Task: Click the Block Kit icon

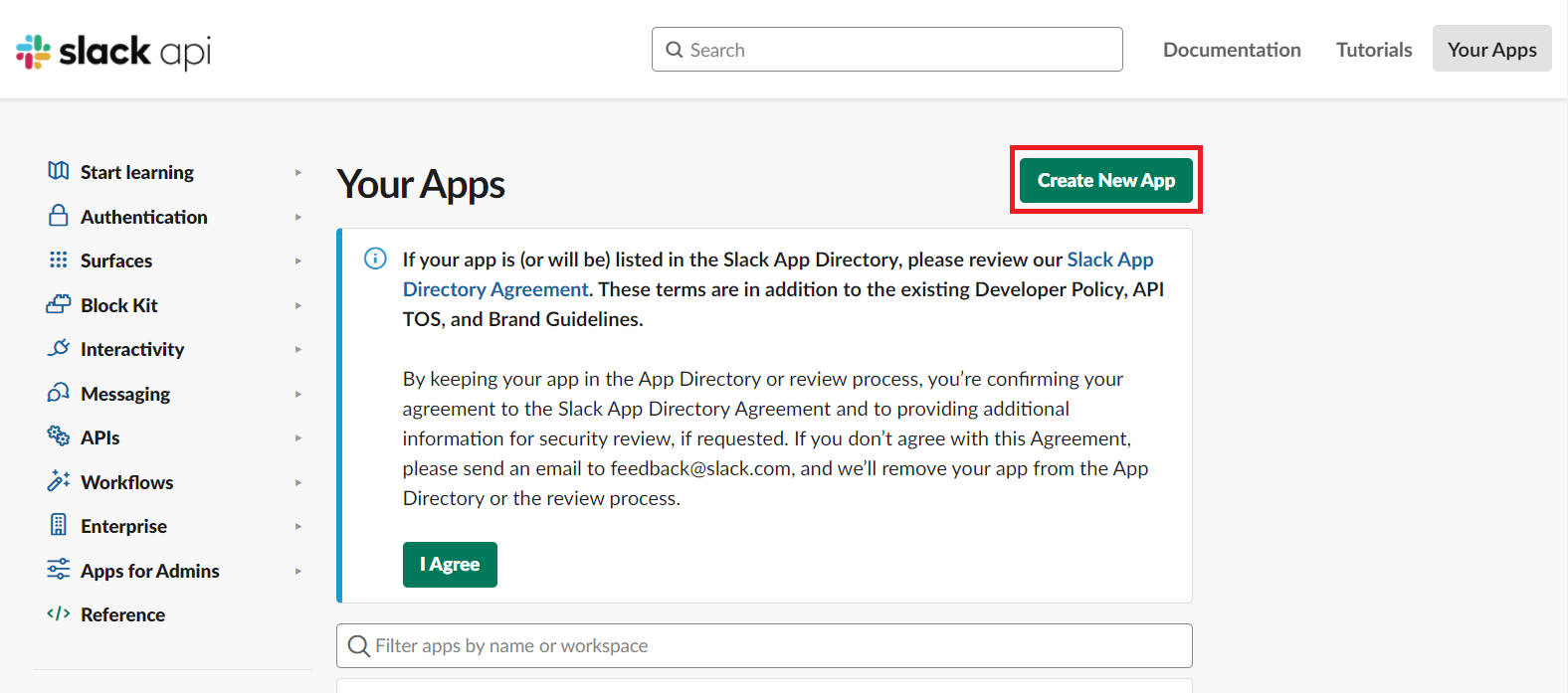Action: point(59,304)
